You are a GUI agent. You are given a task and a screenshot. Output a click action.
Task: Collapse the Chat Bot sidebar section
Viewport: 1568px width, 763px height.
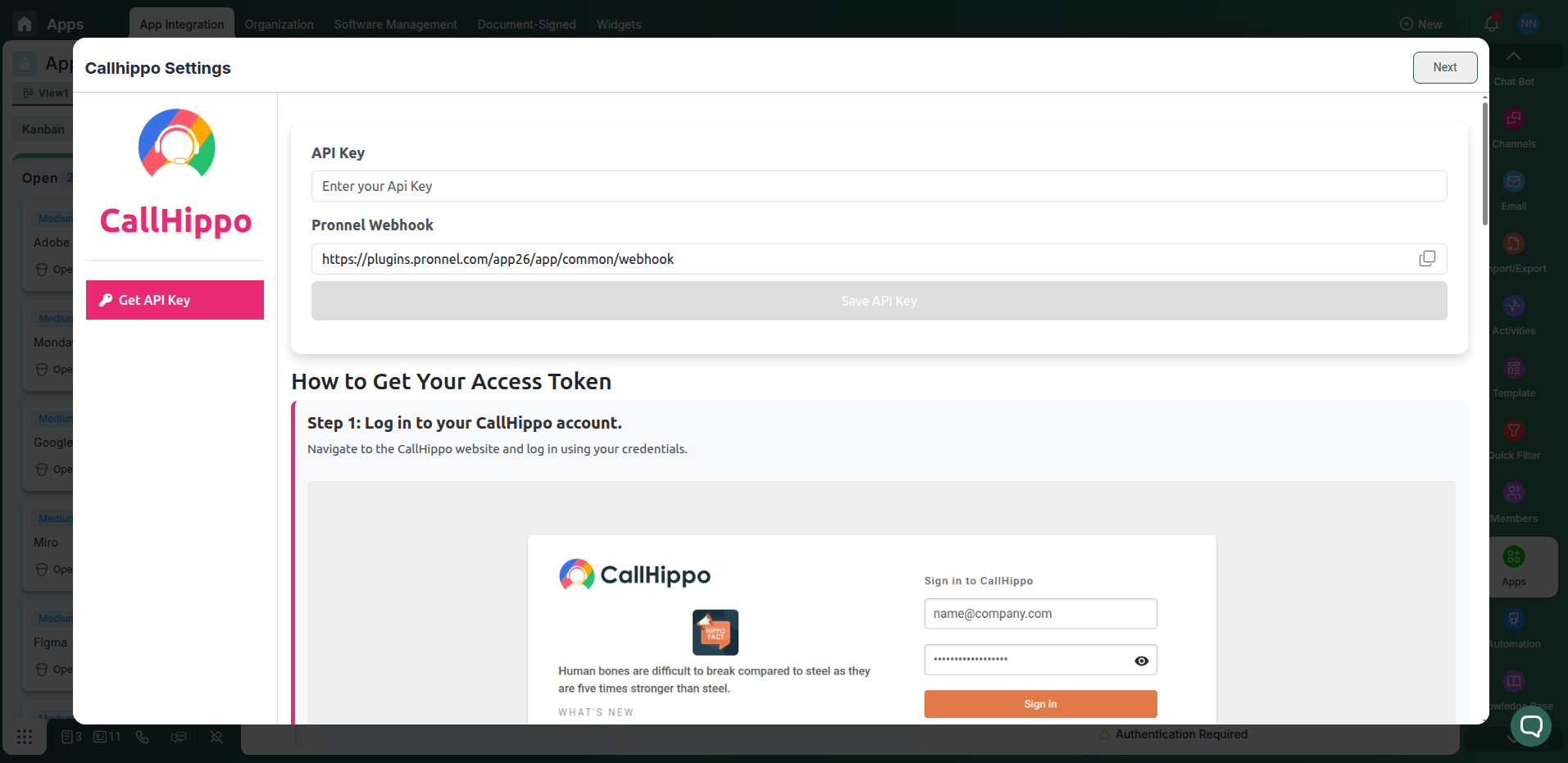coord(1513,56)
